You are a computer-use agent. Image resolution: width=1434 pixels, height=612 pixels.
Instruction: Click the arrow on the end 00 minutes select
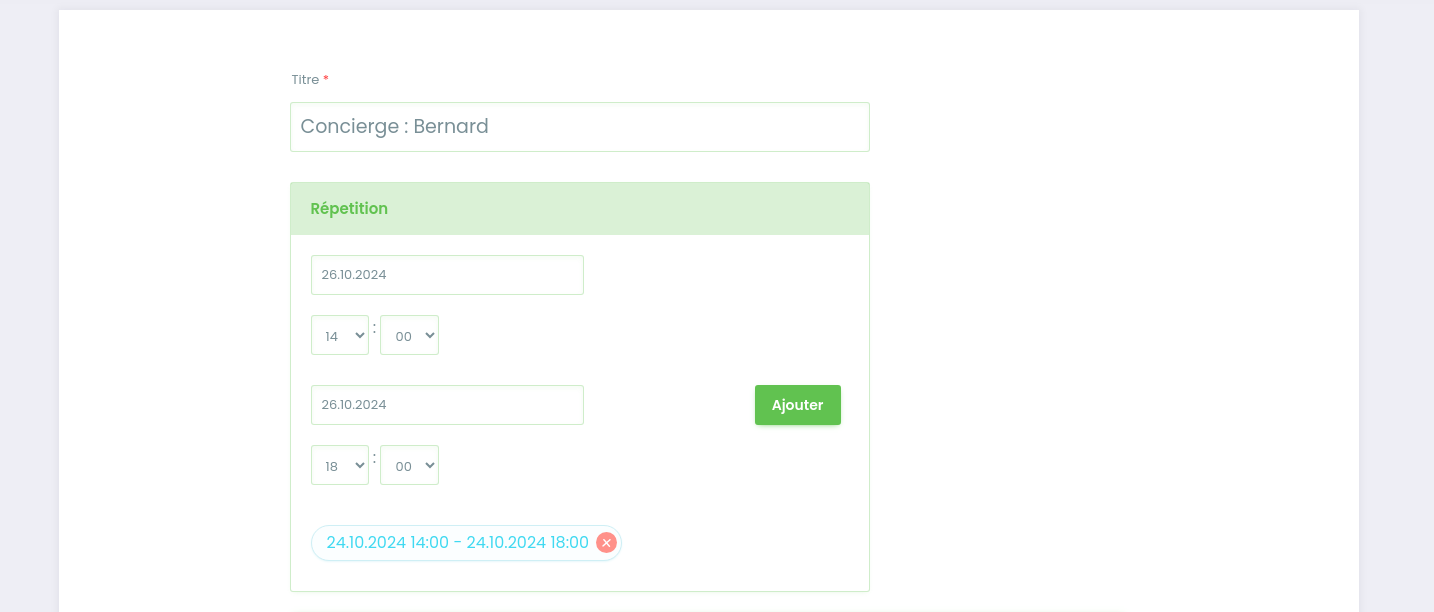click(430, 466)
